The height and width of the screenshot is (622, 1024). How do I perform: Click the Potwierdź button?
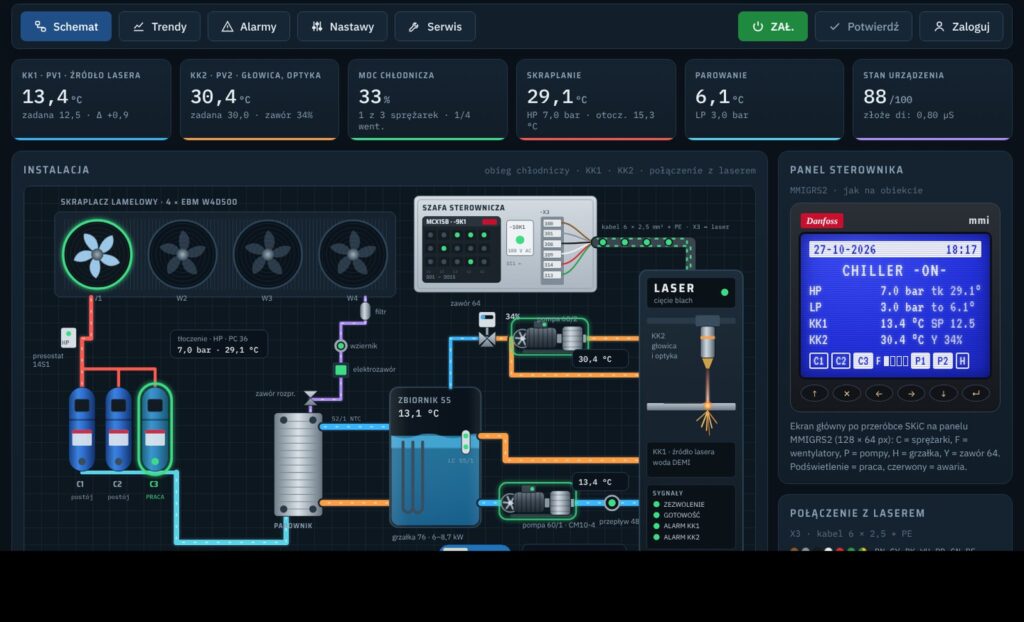click(x=863, y=27)
